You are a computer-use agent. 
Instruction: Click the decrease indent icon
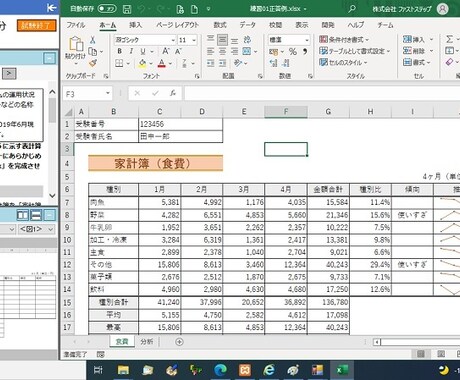click(x=210, y=63)
